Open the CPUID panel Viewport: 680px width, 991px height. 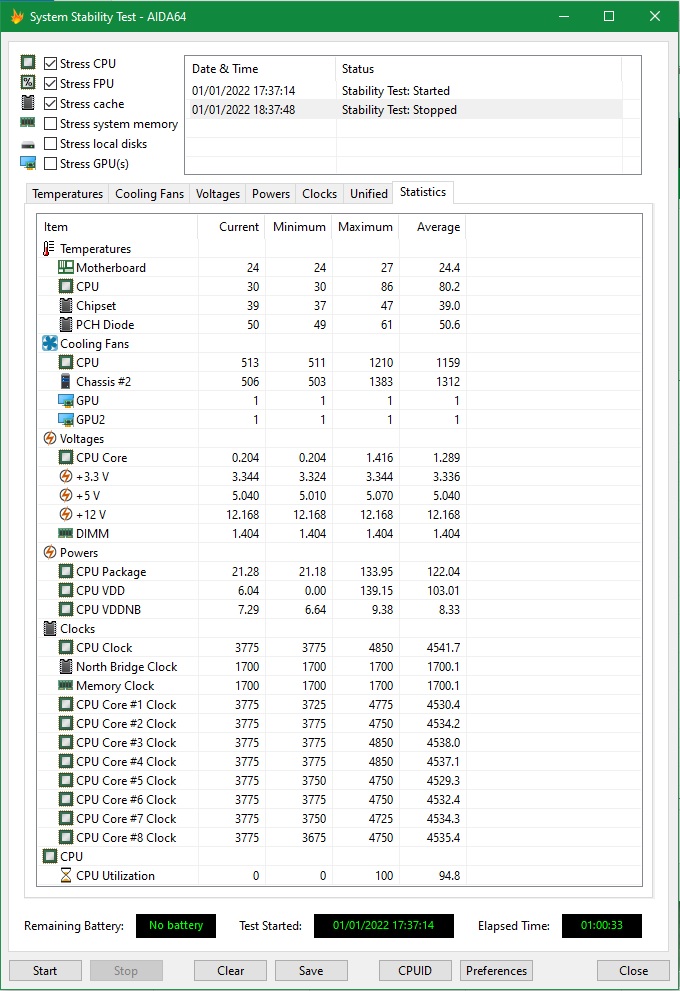pyautogui.click(x=415, y=970)
